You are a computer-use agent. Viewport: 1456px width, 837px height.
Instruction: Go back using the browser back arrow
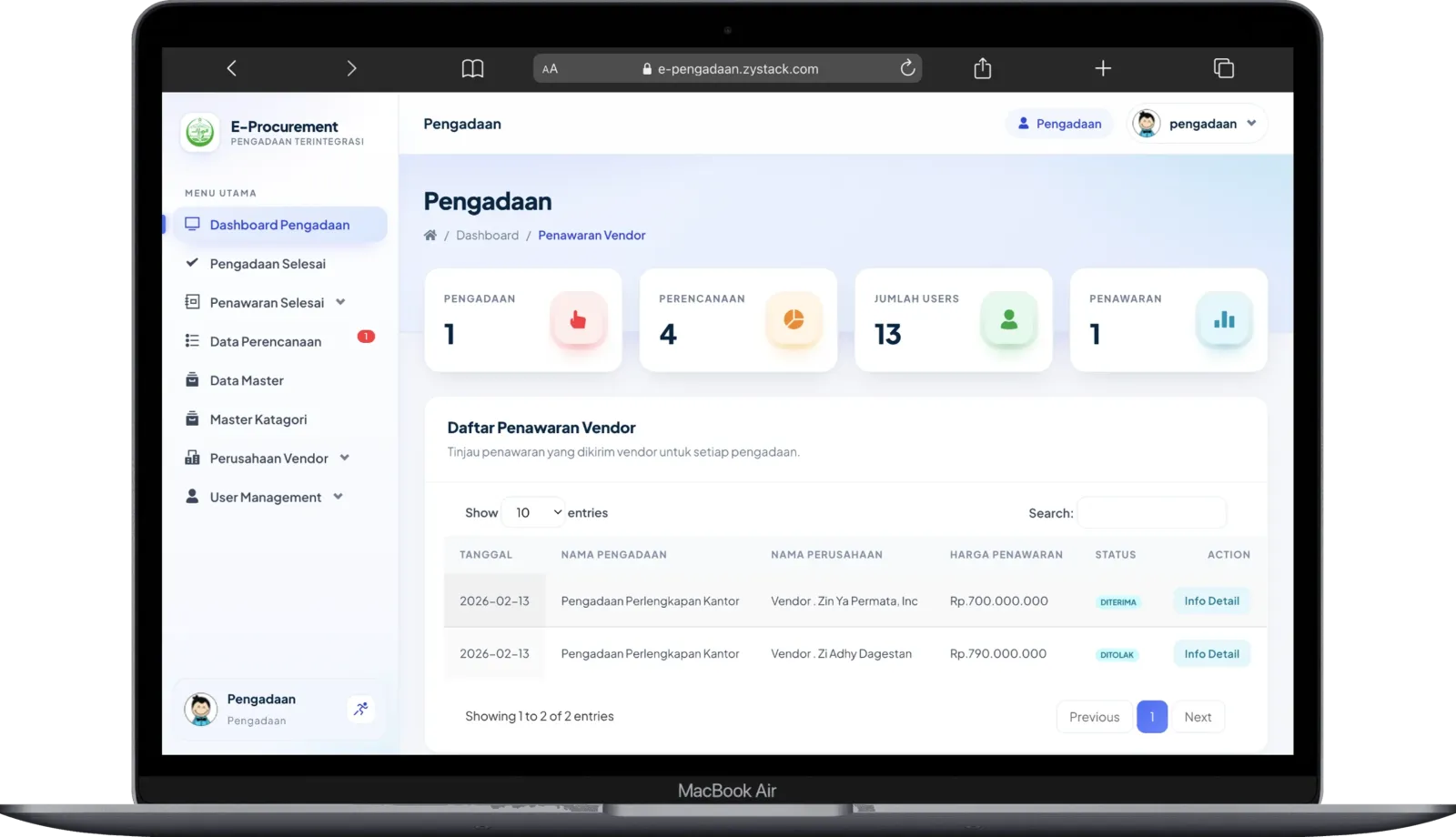pos(232,68)
